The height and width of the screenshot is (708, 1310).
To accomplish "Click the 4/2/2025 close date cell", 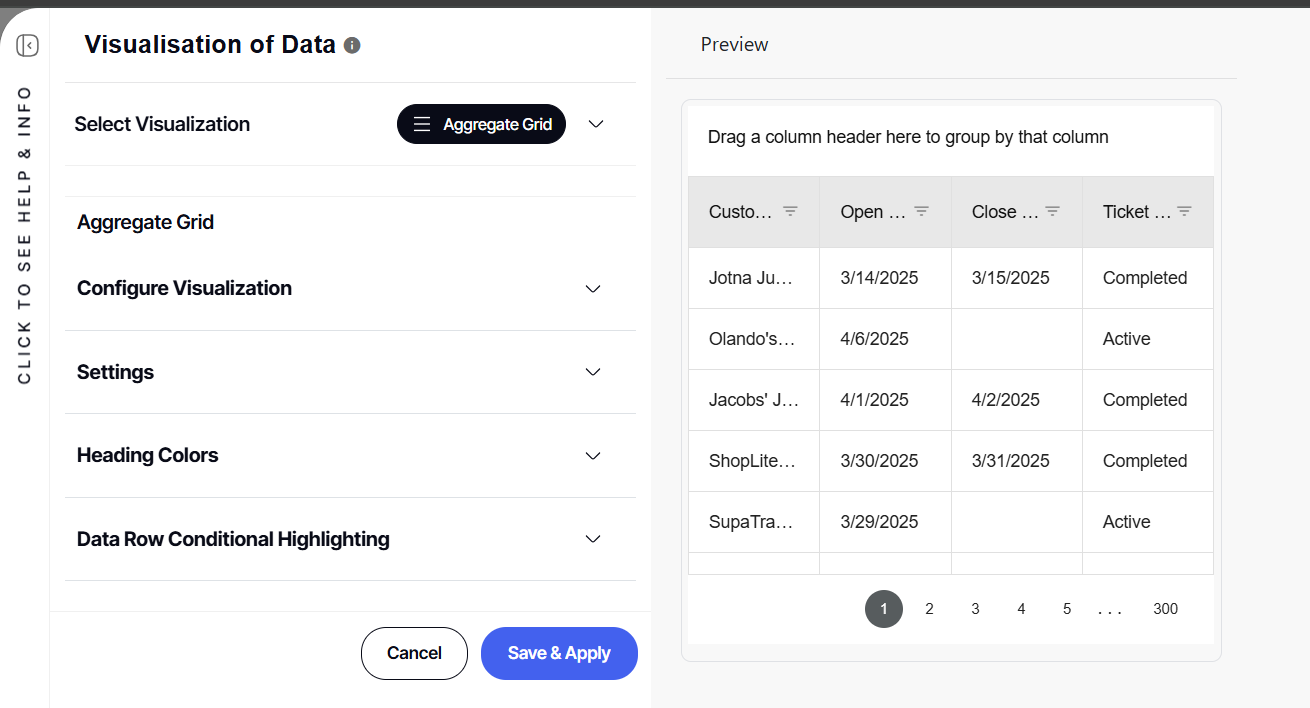I will click(1017, 400).
